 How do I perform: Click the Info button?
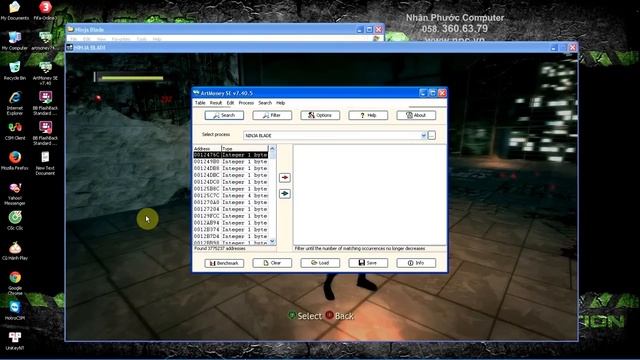[416, 263]
